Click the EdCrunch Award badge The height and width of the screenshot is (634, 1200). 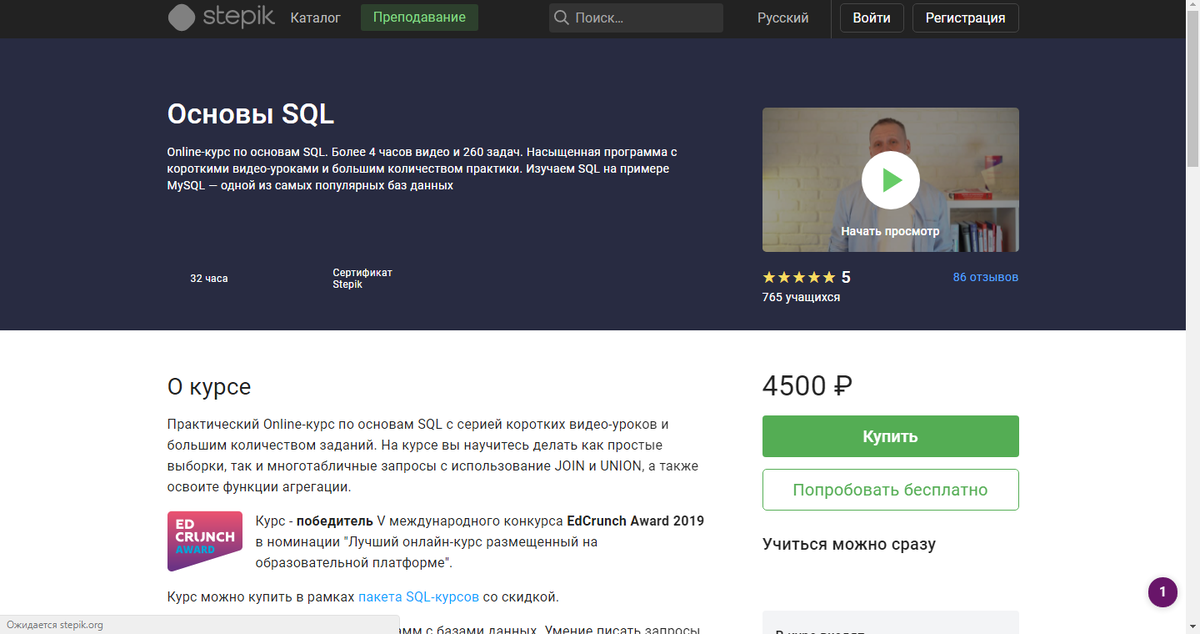(x=205, y=541)
